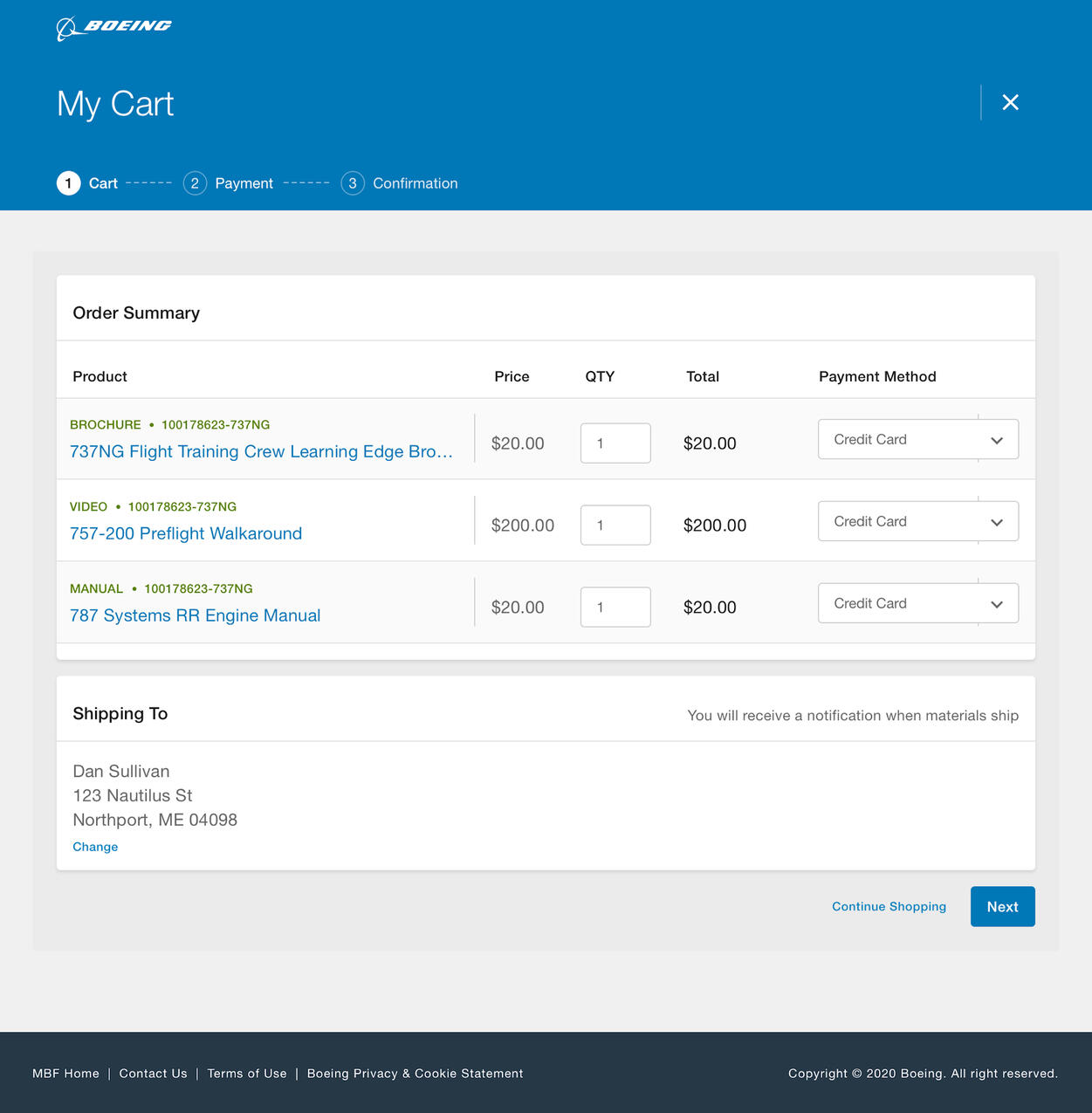
Task: Open MBF Home footer link
Action: [x=65, y=1074]
